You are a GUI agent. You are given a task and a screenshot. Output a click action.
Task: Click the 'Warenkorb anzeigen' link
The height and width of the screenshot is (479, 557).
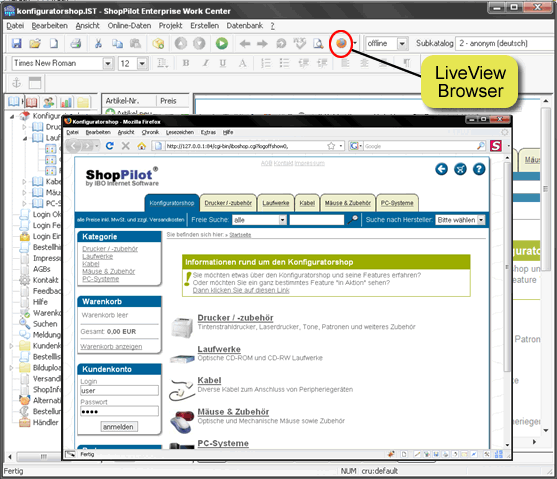pos(111,346)
